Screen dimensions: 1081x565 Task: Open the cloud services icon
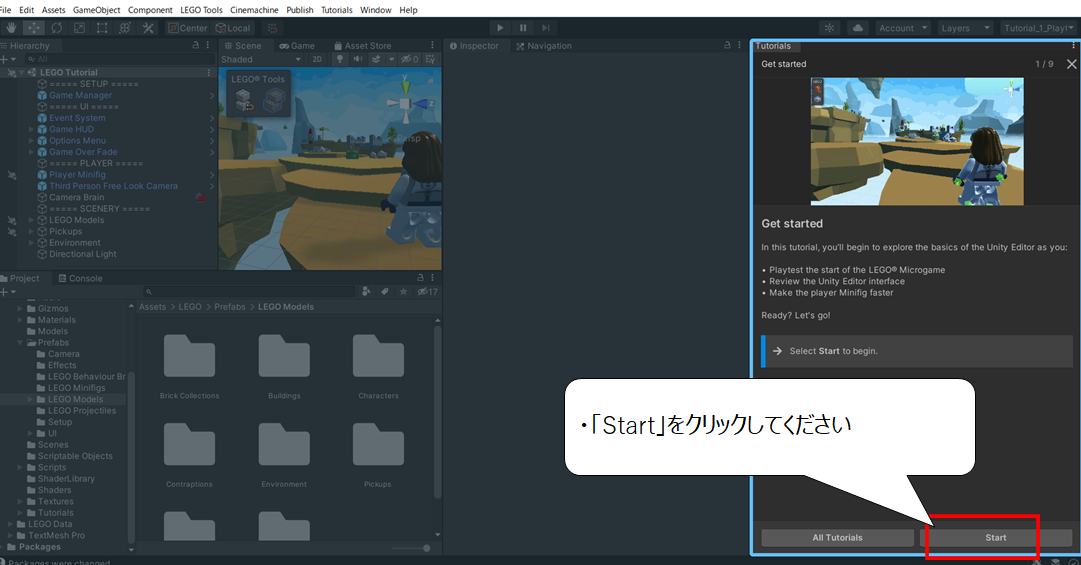(858, 28)
